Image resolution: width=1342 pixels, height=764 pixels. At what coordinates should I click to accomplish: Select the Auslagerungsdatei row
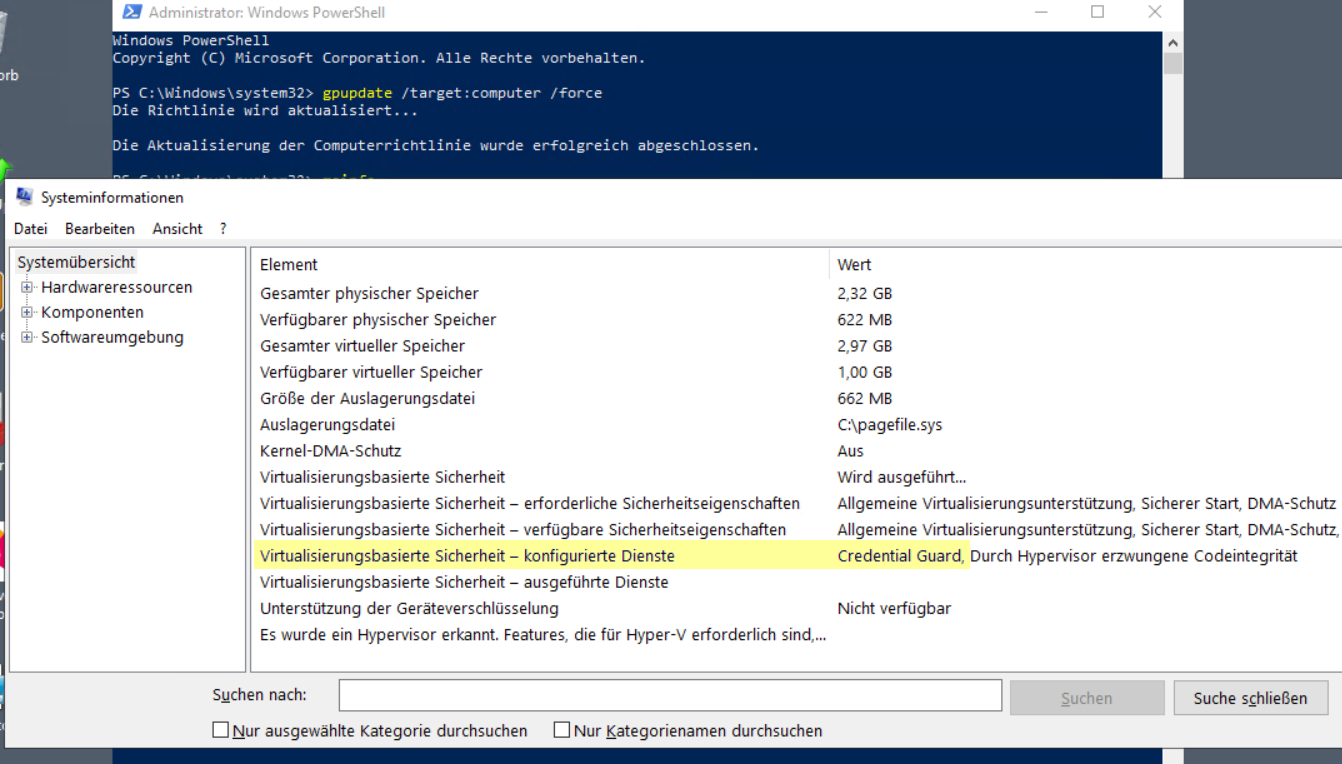(797, 425)
